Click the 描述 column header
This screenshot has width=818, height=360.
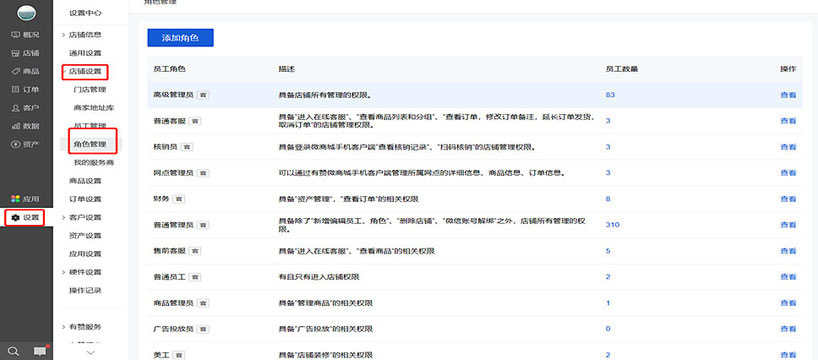pos(287,69)
